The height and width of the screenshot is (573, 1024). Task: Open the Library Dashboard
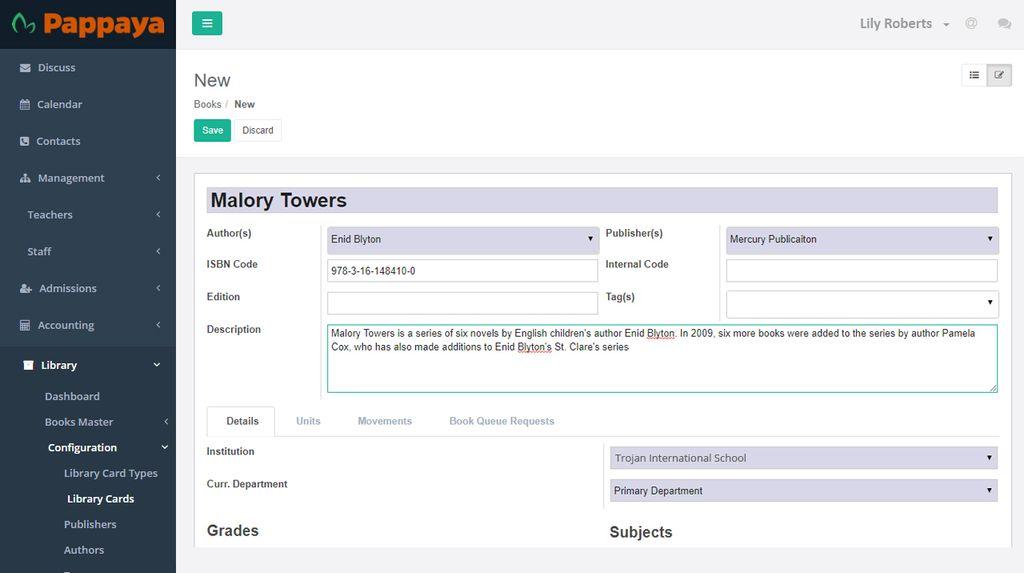click(72, 397)
